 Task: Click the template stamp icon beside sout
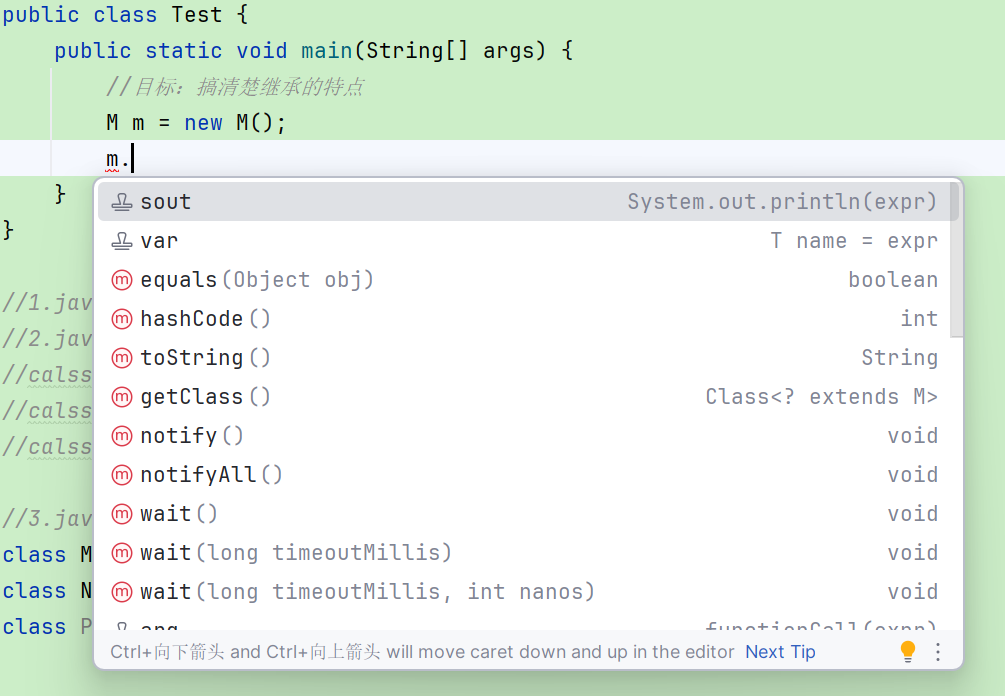[122, 203]
